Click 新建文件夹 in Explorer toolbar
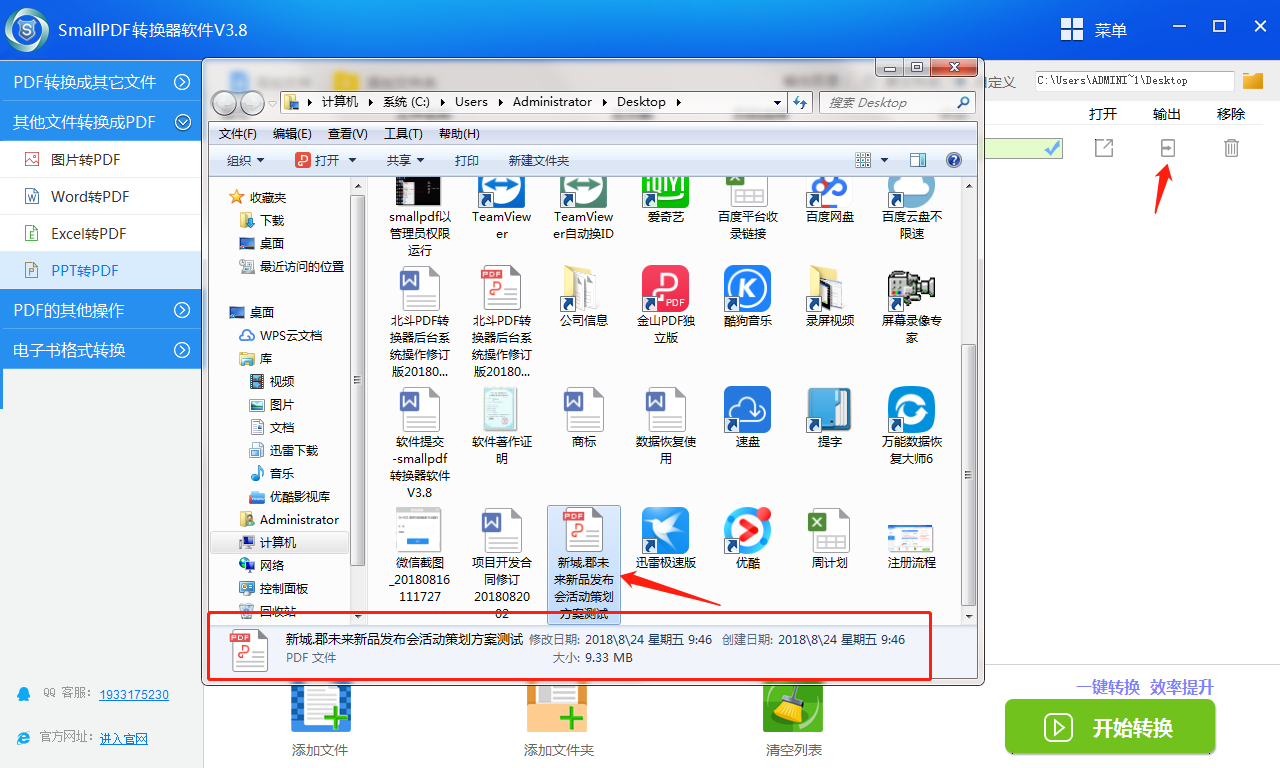1280x768 pixels. tap(538, 160)
